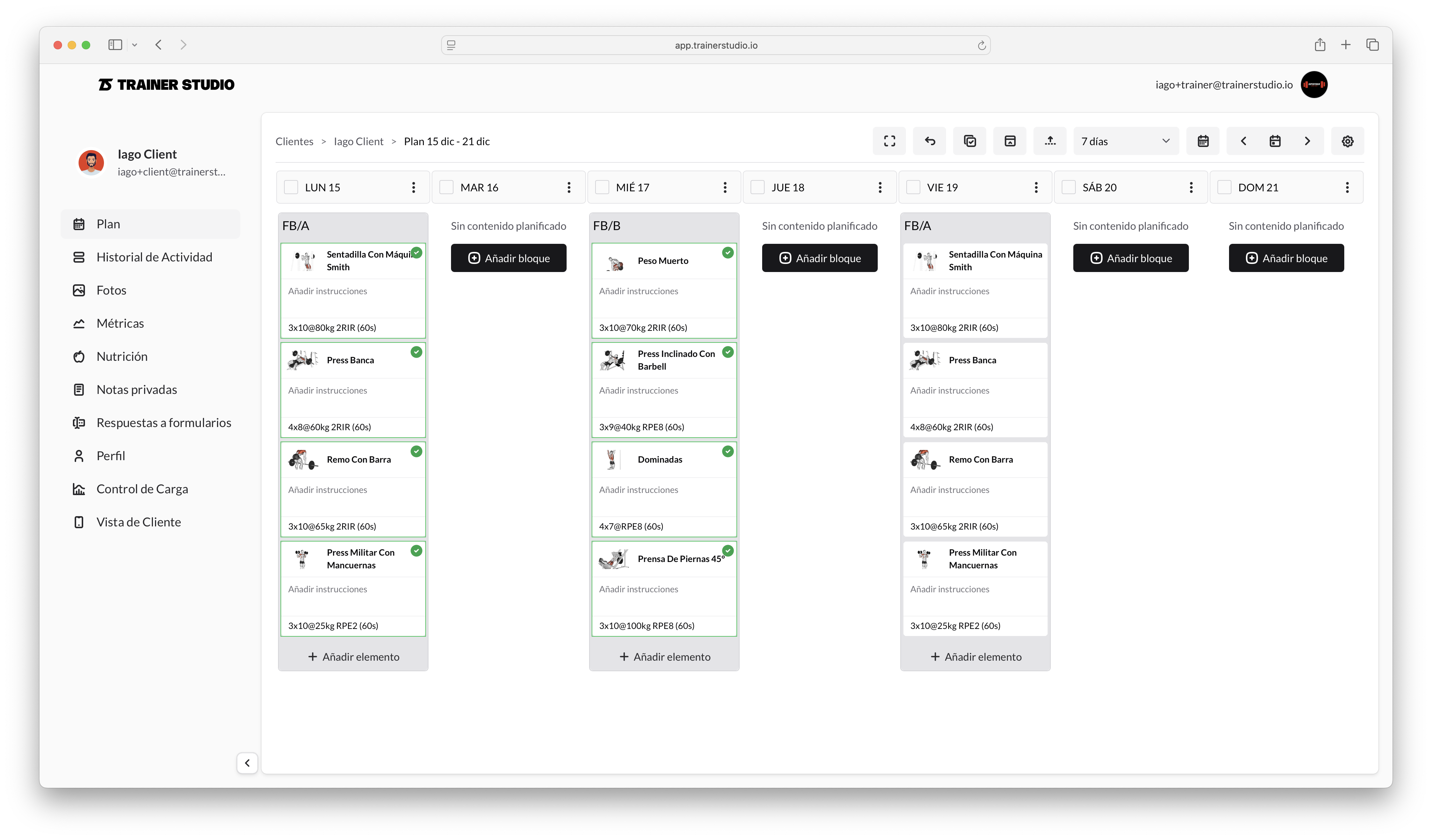1432x840 pixels.
Task: Toggle the MIÉ 17 checkbox
Action: click(x=602, y=187)
